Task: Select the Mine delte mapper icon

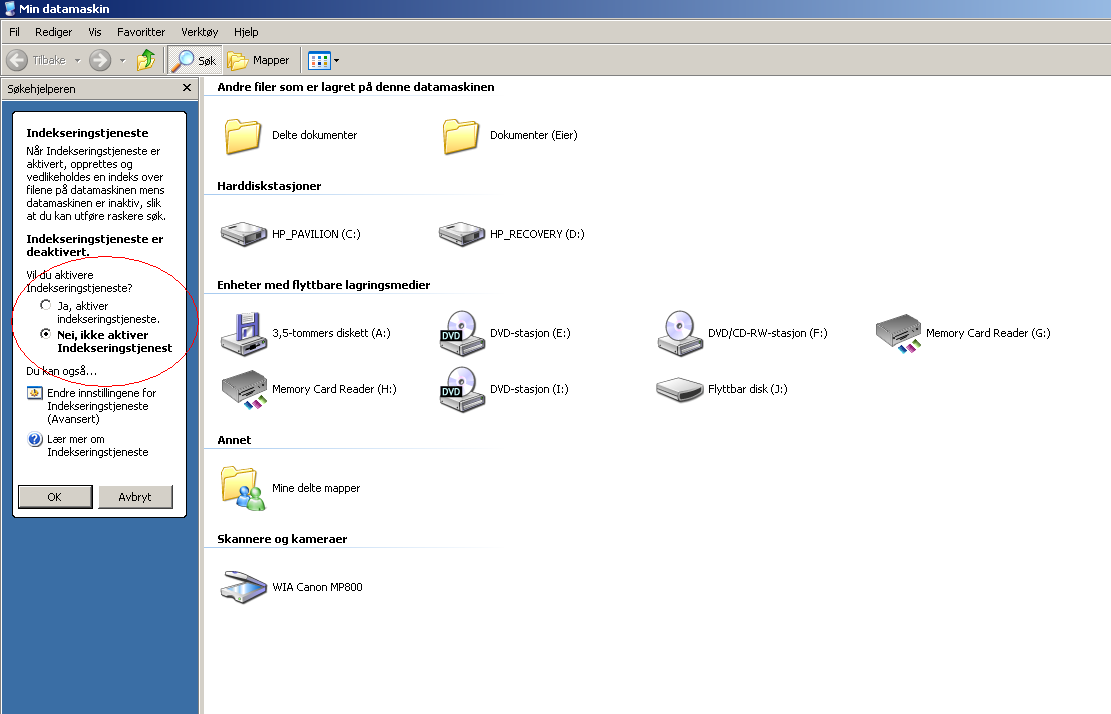Action: [243, 488]
